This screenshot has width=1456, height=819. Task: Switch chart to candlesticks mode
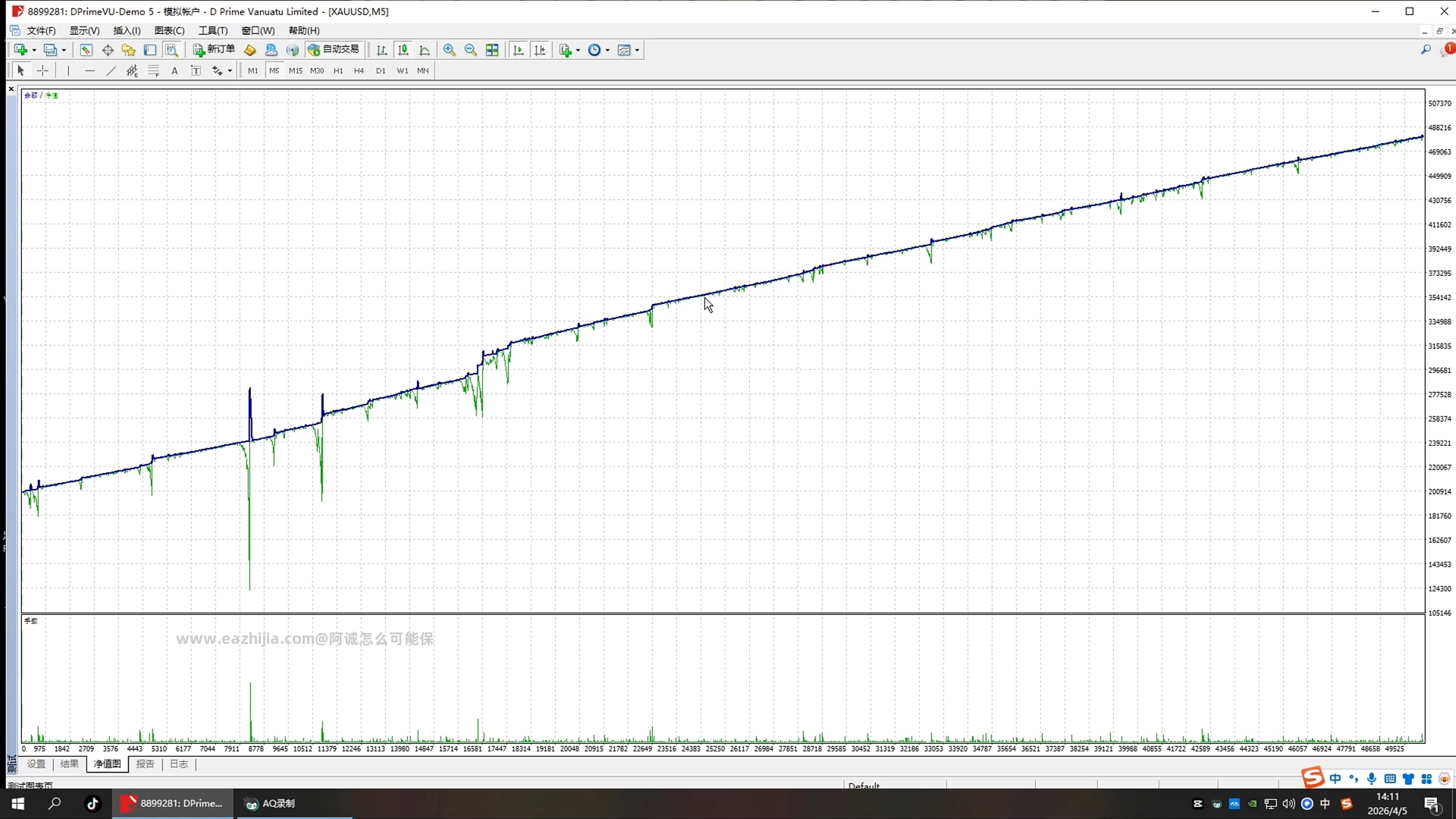(x=403, y=50)
